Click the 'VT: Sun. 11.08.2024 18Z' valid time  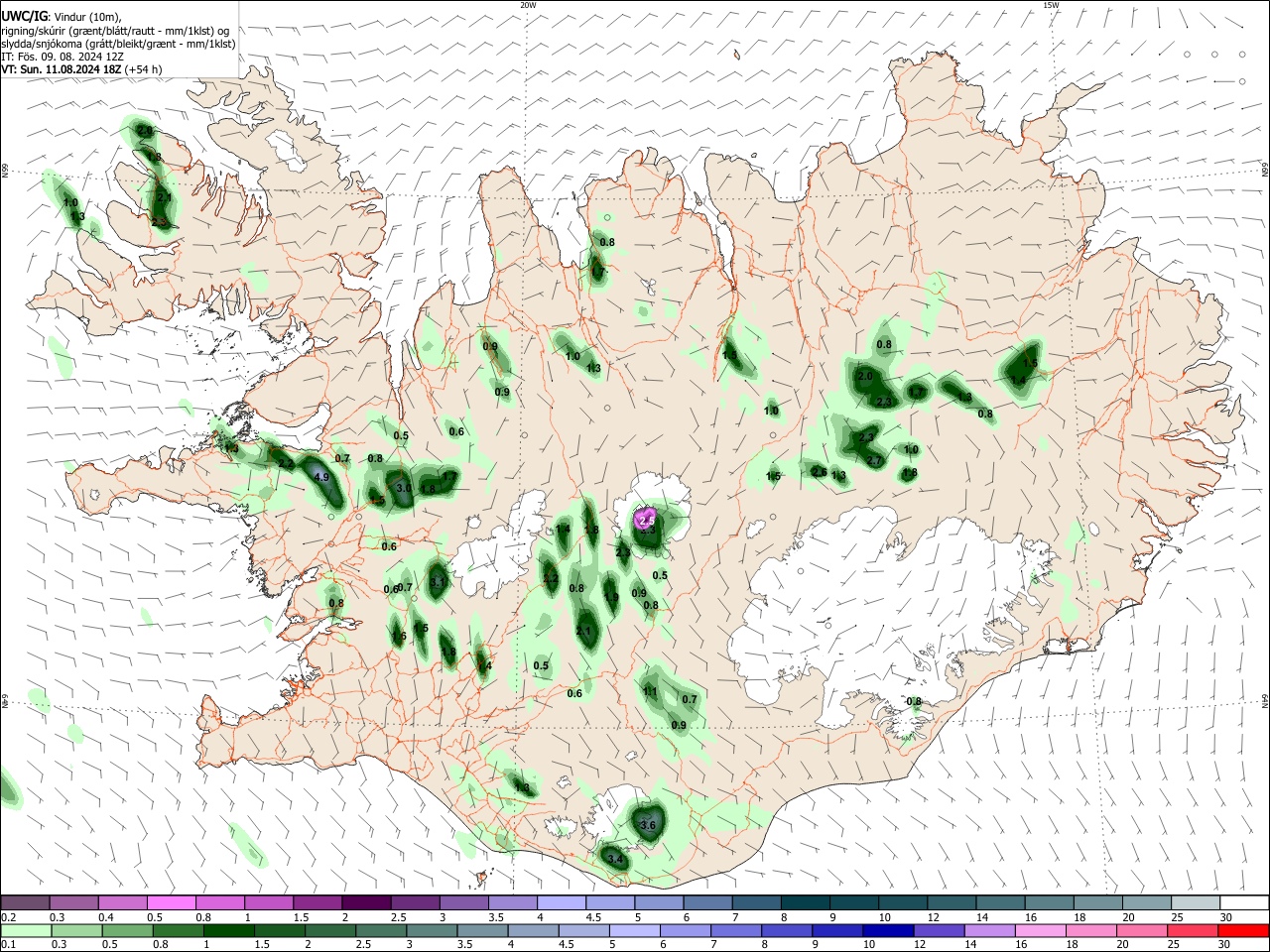coord(62,69)
